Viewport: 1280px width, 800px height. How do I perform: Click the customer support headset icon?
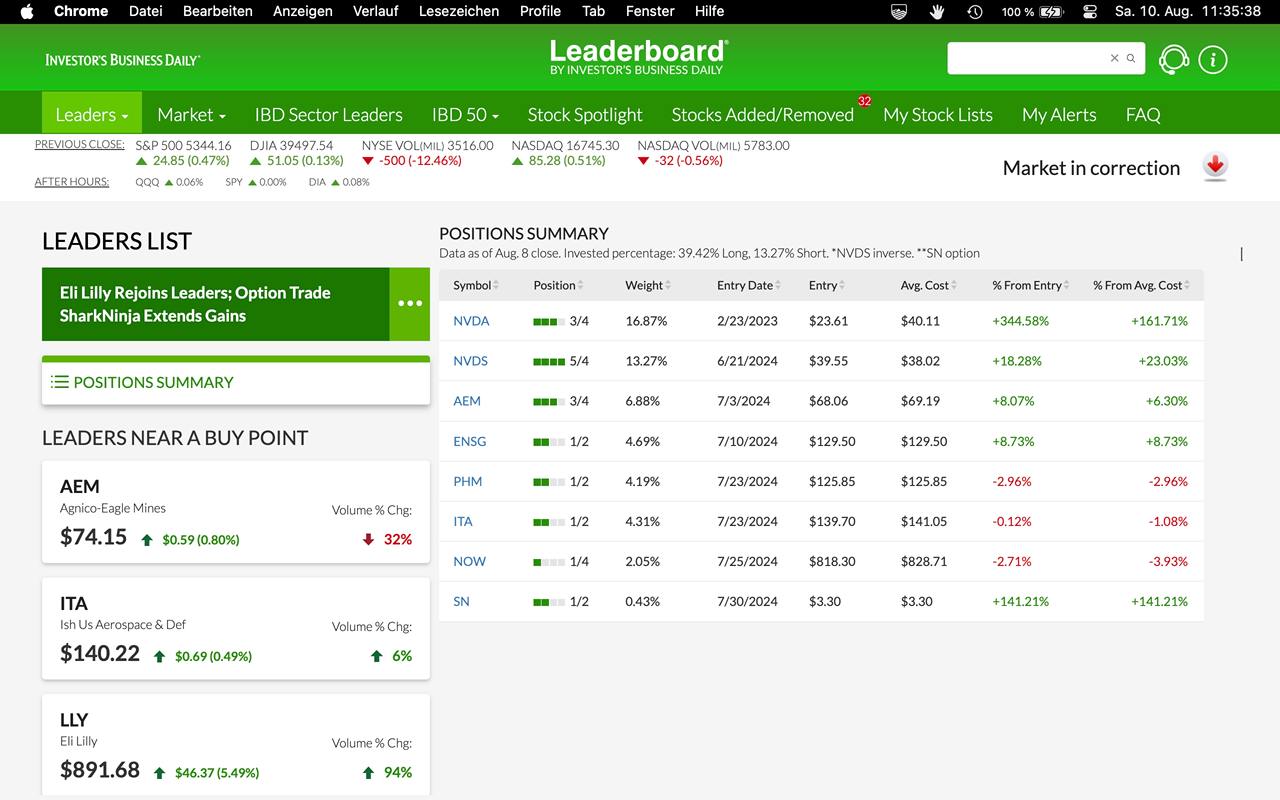tap(1173, 60)
